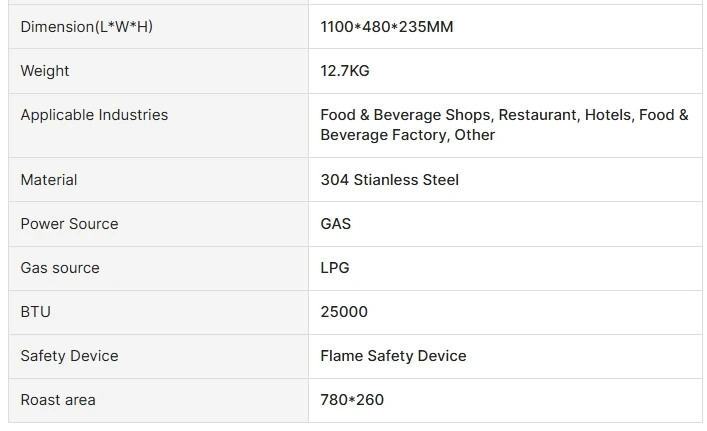
Task: Select the 780*260 roast area value
Action: pyautogui.click(x=352, y=400)
